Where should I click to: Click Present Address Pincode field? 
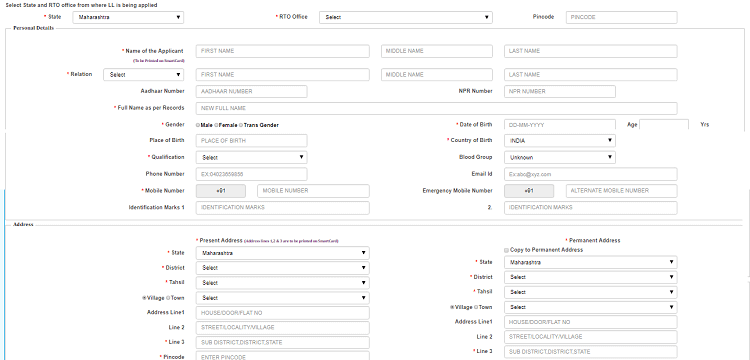pyautogui.click(x=283, y=356)
